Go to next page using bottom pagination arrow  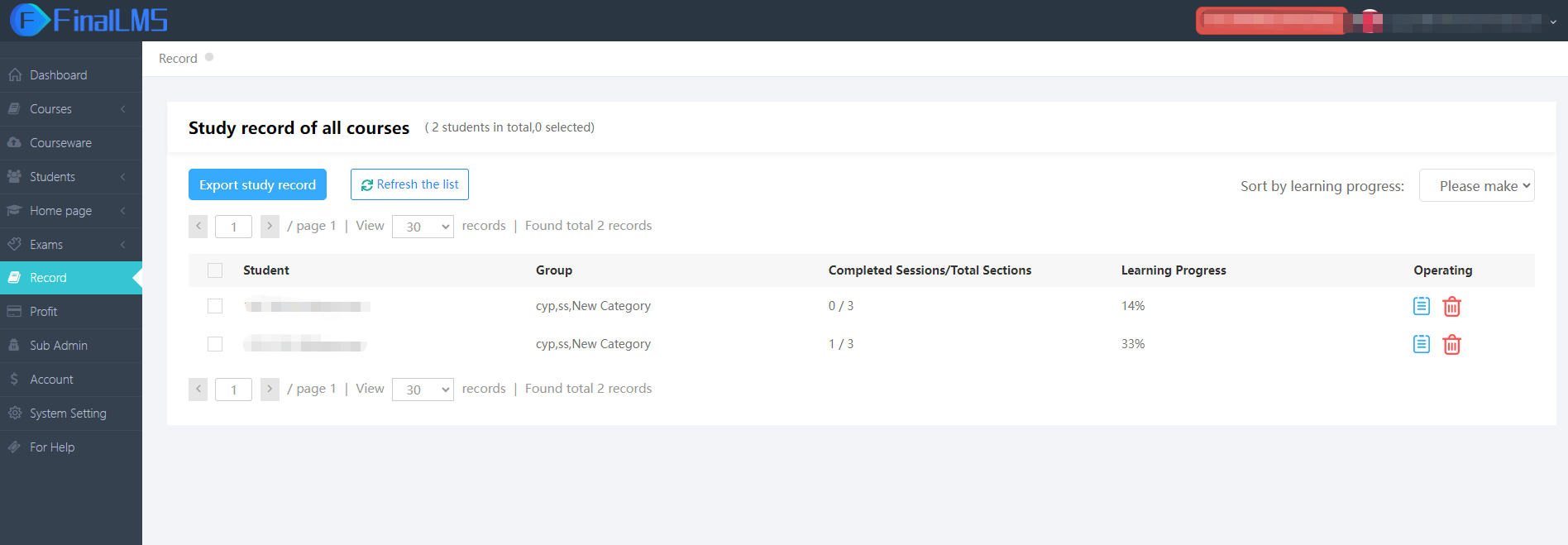(270, 390)
